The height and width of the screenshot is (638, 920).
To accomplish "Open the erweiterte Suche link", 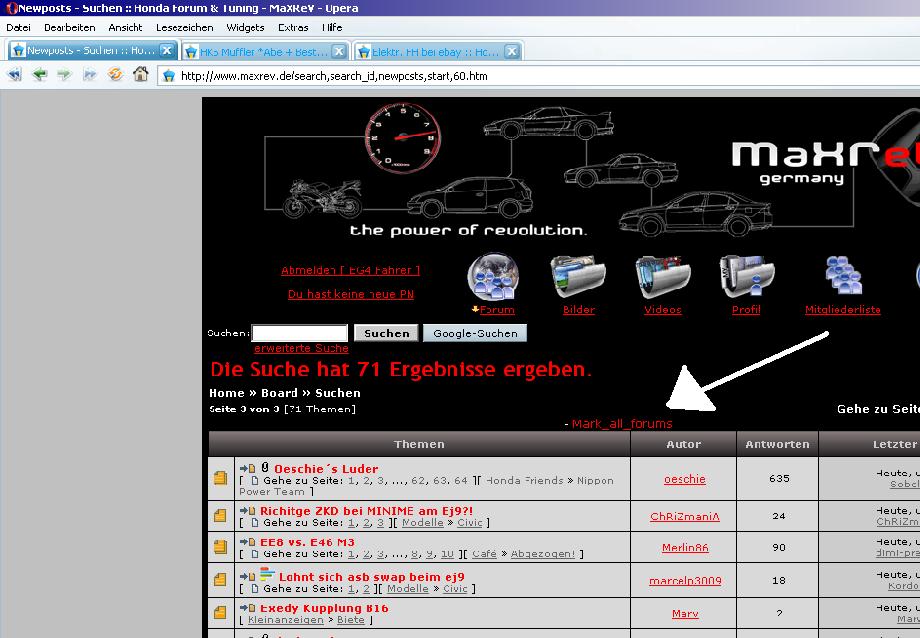I will click(301, 348).
